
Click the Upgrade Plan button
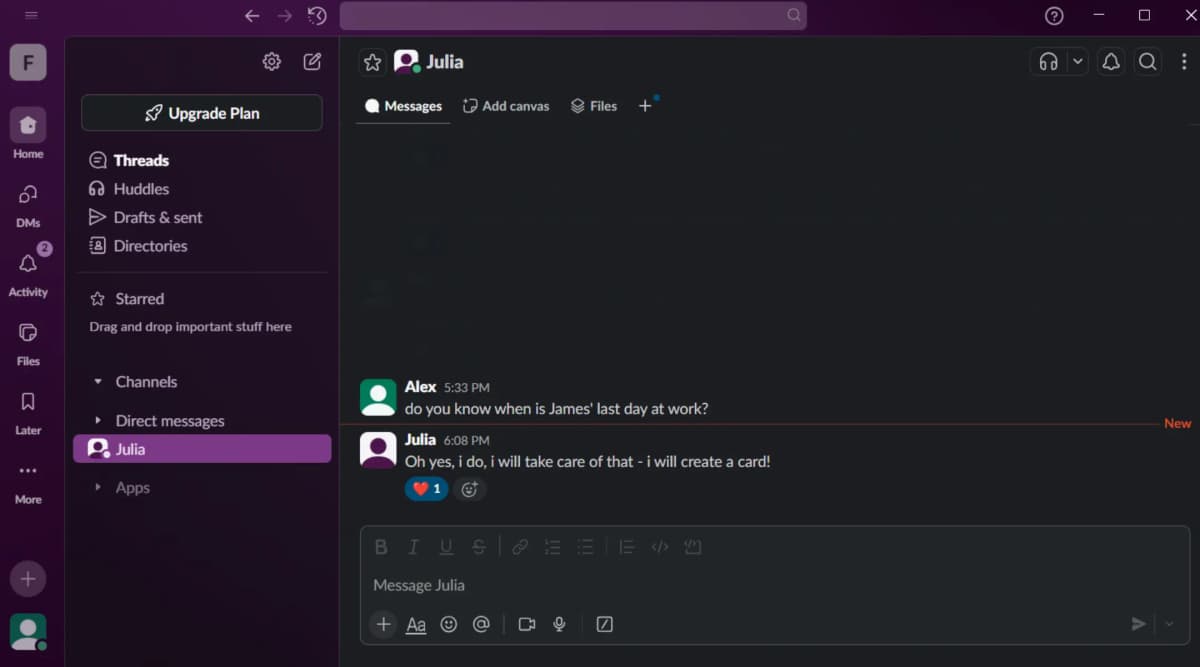202,113
